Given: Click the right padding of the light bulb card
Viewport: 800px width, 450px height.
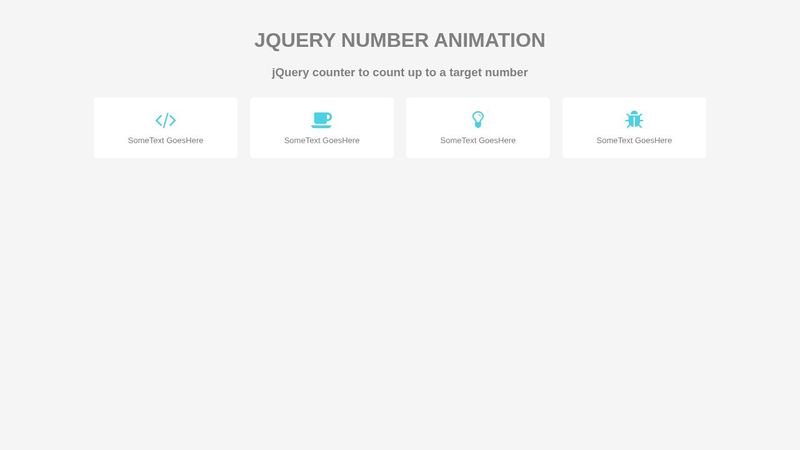Looking at the screenshot, I should tap(538, 128).
